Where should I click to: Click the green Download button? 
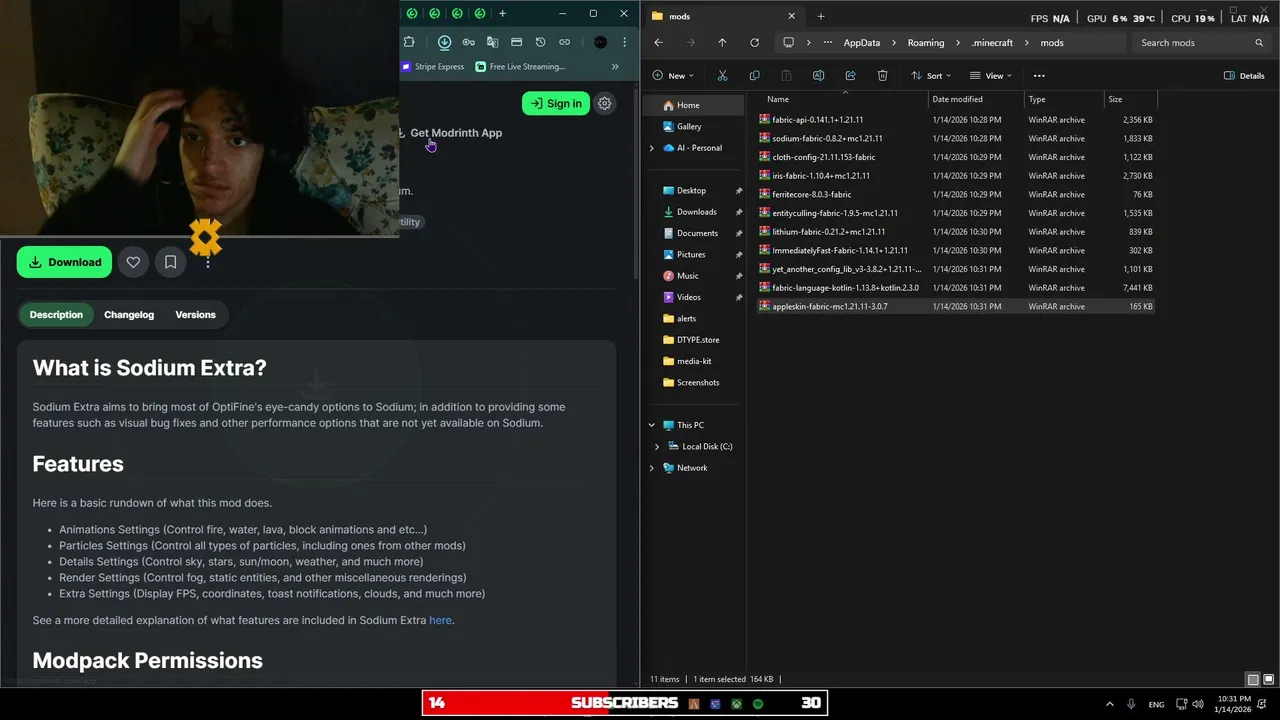click(65, 262)
